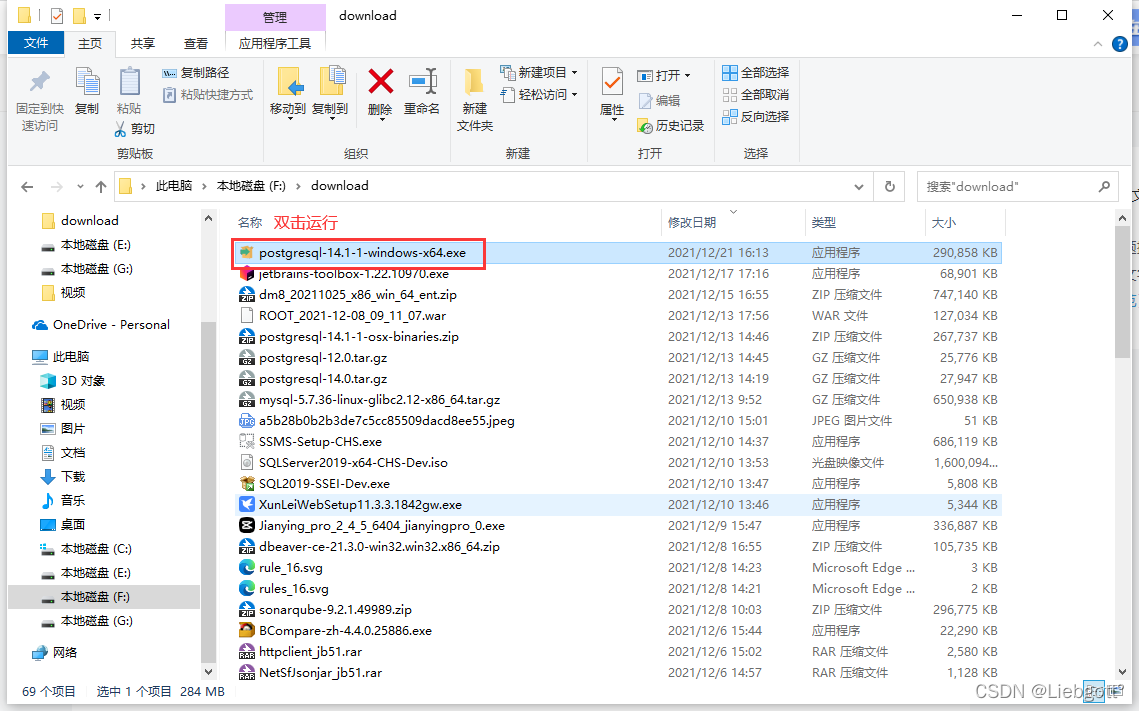This screenshot has height=711, width=1139.
Task: Click Copy path (复制路径)
Action: [x=195, y=73]
